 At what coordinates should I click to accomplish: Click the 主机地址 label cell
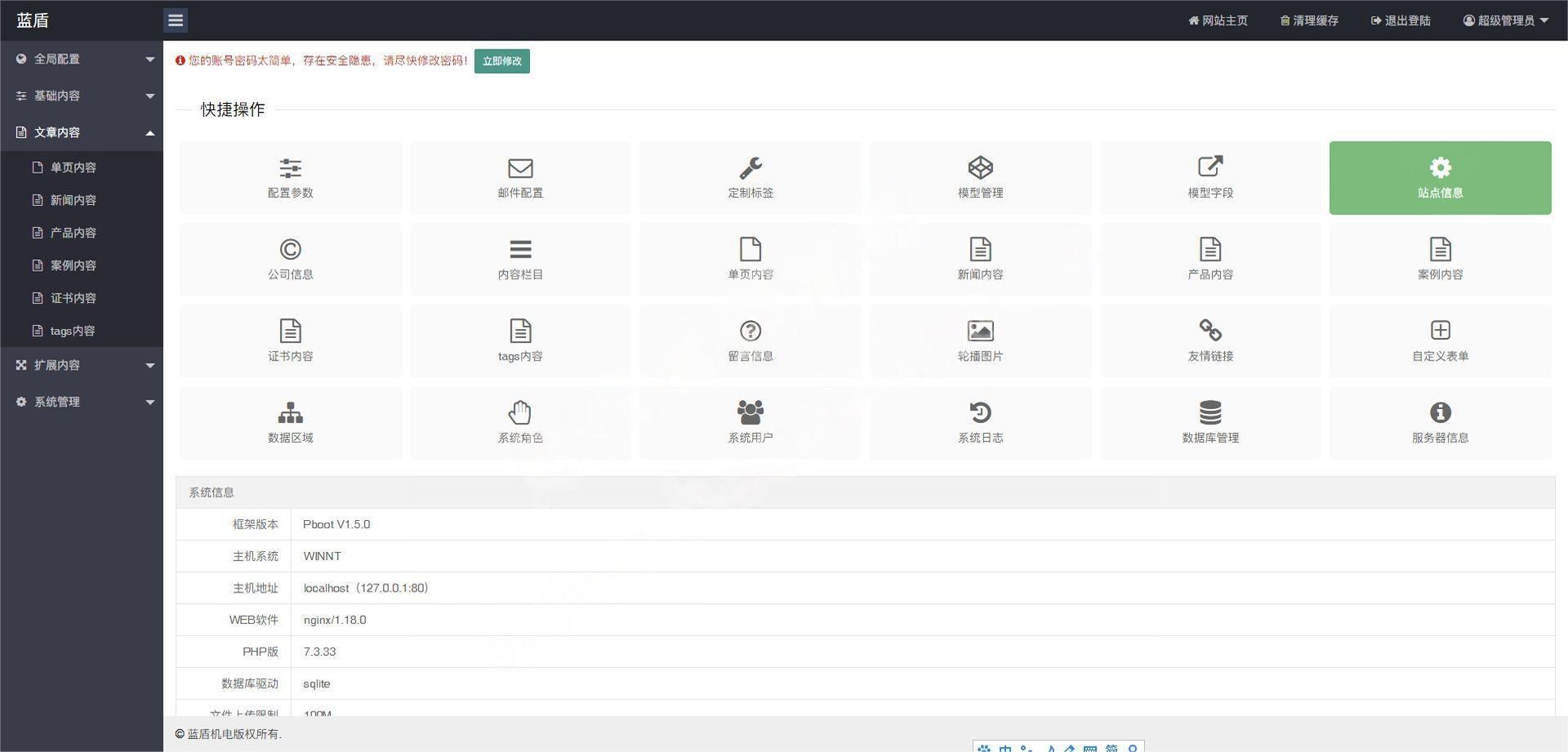click(x=234, y=588)
